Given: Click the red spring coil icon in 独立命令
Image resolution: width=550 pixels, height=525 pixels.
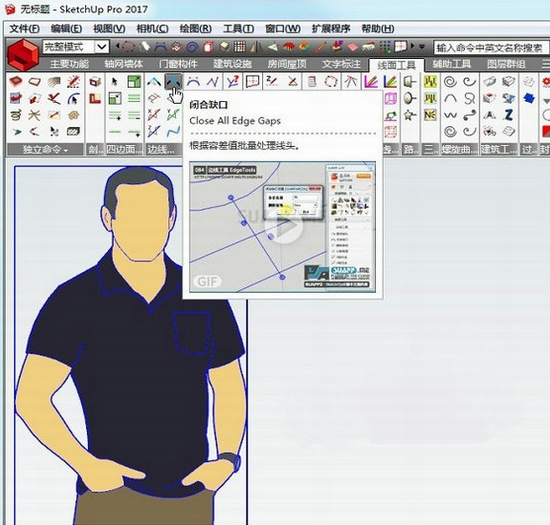Looking at the screenshot, I should click(x=16, y=115).
